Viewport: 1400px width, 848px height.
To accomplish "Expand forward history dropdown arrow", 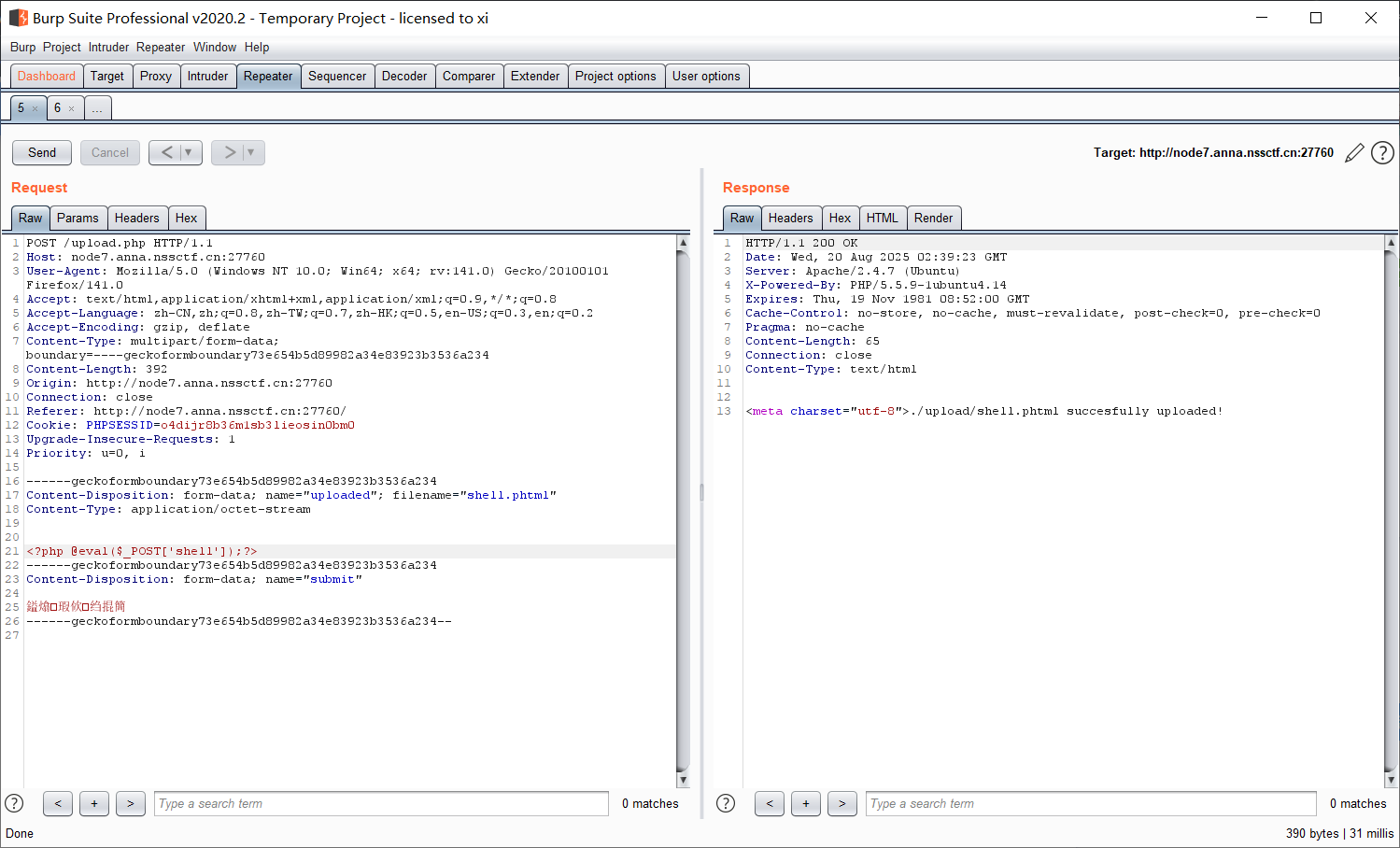I will (252, 152).
